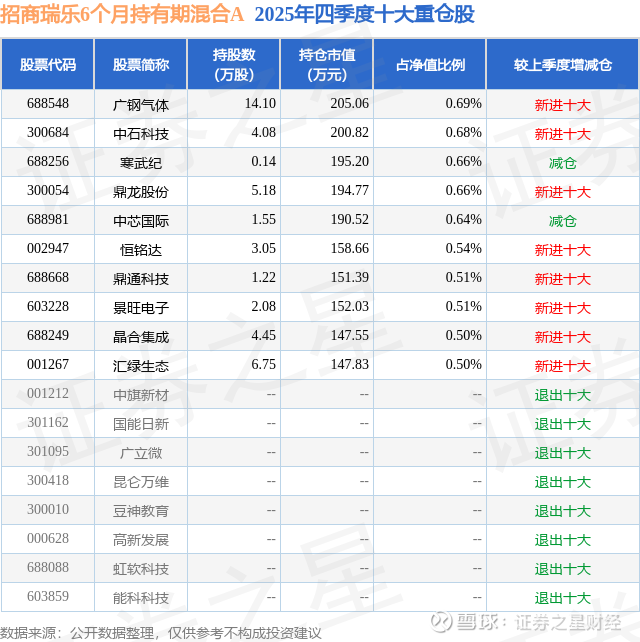This screenshot has width=640, height=642.
Task: Click the fund title 招商瑞乐6个月持有期混合A
Action: pos(122,14)
